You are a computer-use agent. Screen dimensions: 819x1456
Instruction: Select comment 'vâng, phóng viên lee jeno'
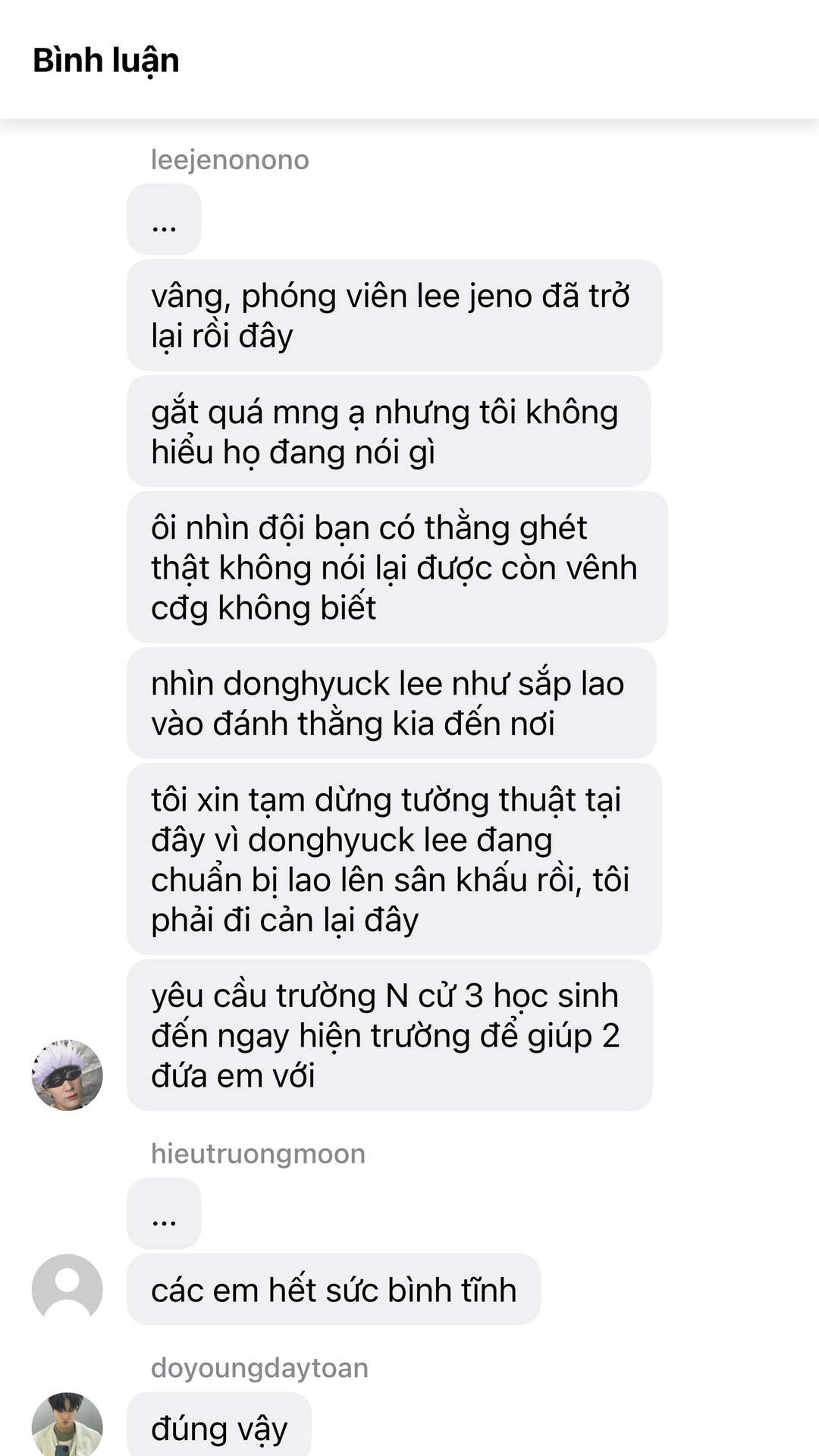click(x=394, y=315)
